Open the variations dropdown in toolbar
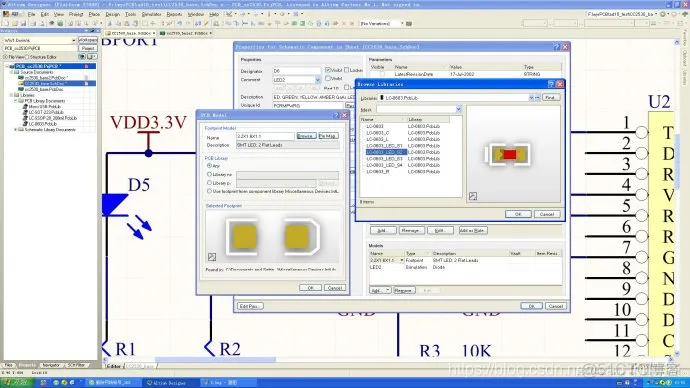The image size is (690, 388). [x=402, y=23]
